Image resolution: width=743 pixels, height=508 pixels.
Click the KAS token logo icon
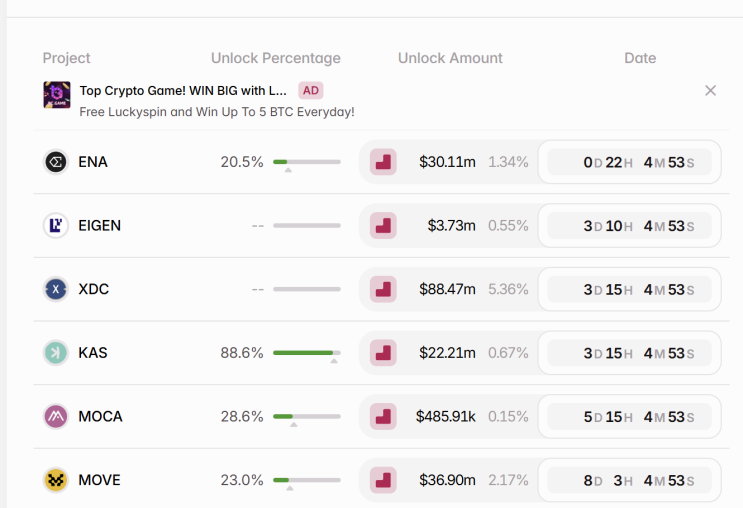(x=56, y=352)
